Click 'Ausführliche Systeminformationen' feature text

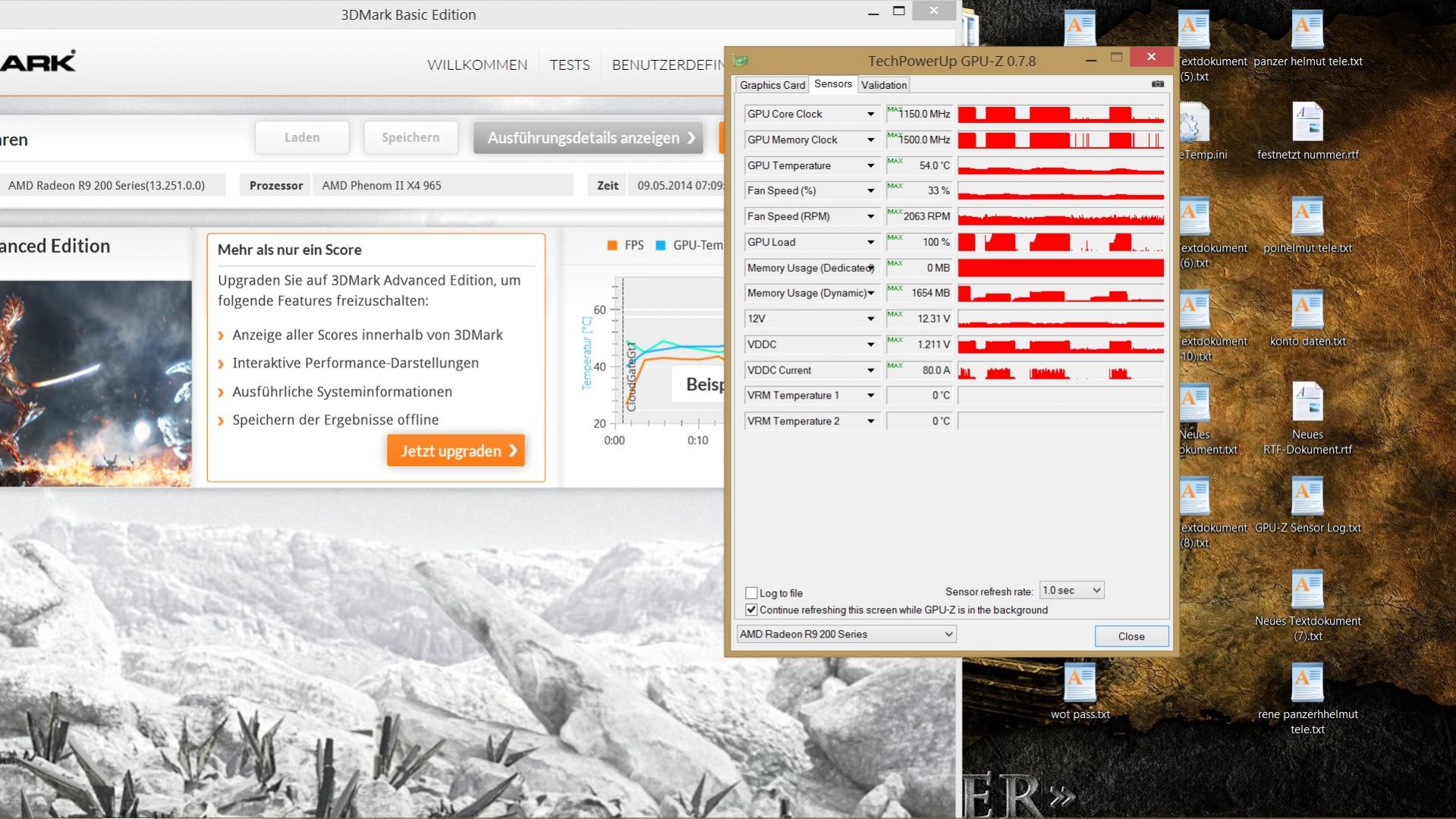coord(342,392)
